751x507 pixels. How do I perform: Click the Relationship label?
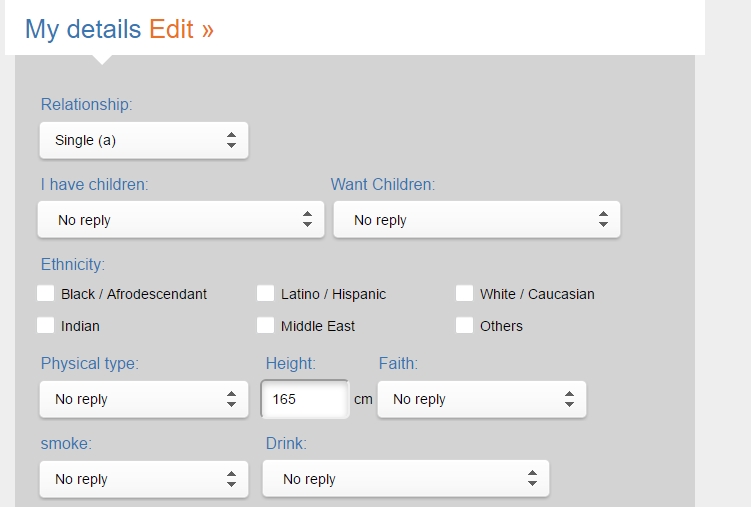click(86, 104)
